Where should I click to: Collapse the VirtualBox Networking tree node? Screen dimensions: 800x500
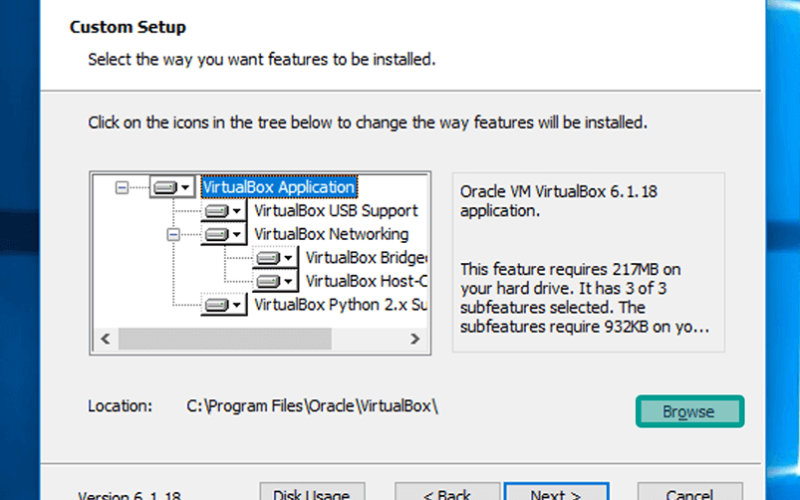click(x=173, y=235)
